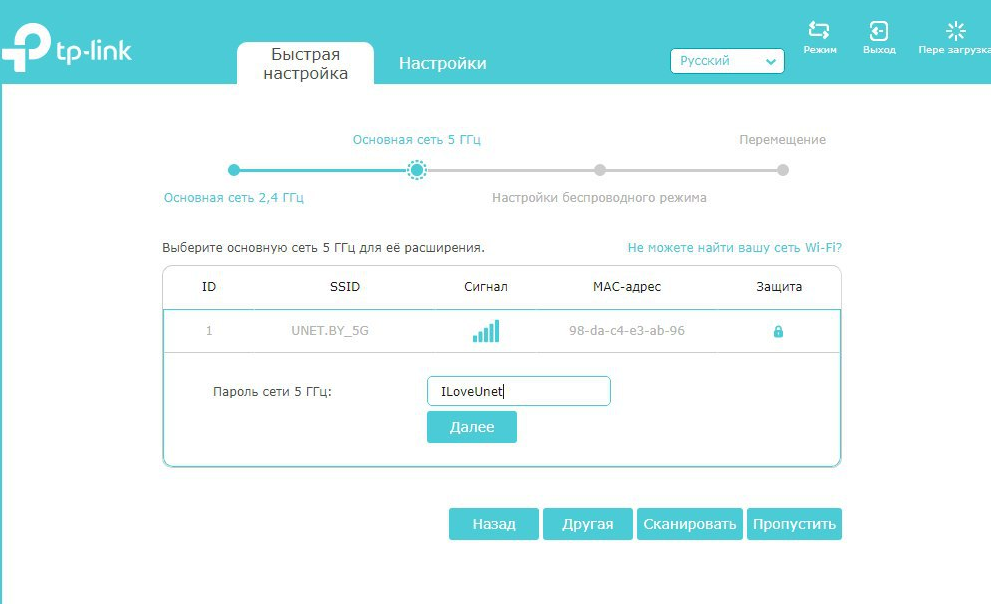Screen dimensions: 991x604
Task: Switch to Быстрая настройка tab
Action: (305, 64)
